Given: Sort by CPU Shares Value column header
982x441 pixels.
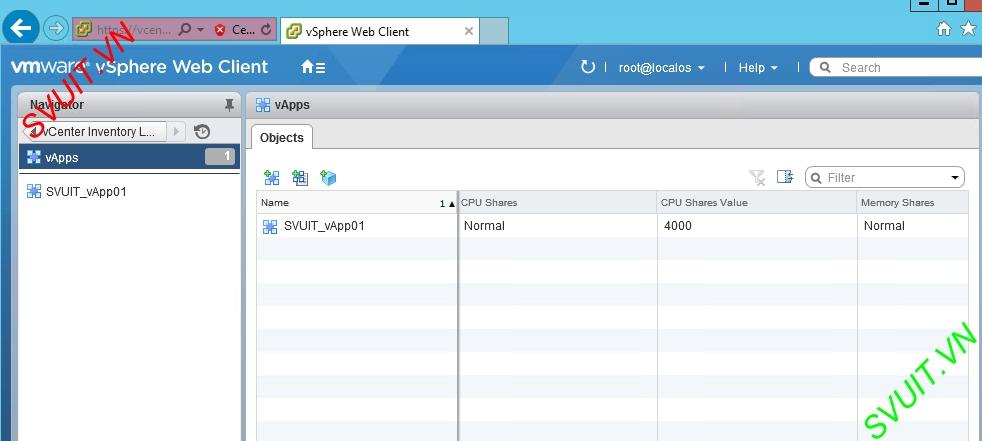Looking at the screenshot, I should (757, 203).
